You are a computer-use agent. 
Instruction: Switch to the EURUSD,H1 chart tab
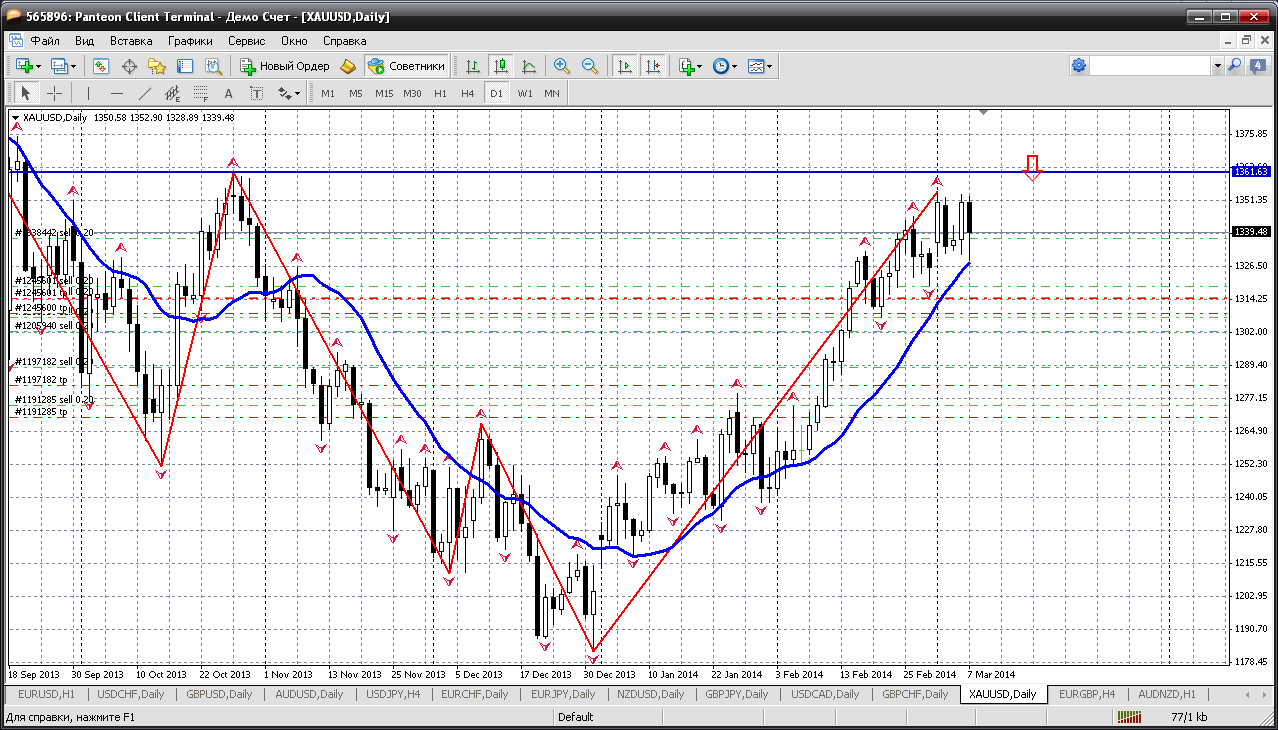[x=48, y=694]
